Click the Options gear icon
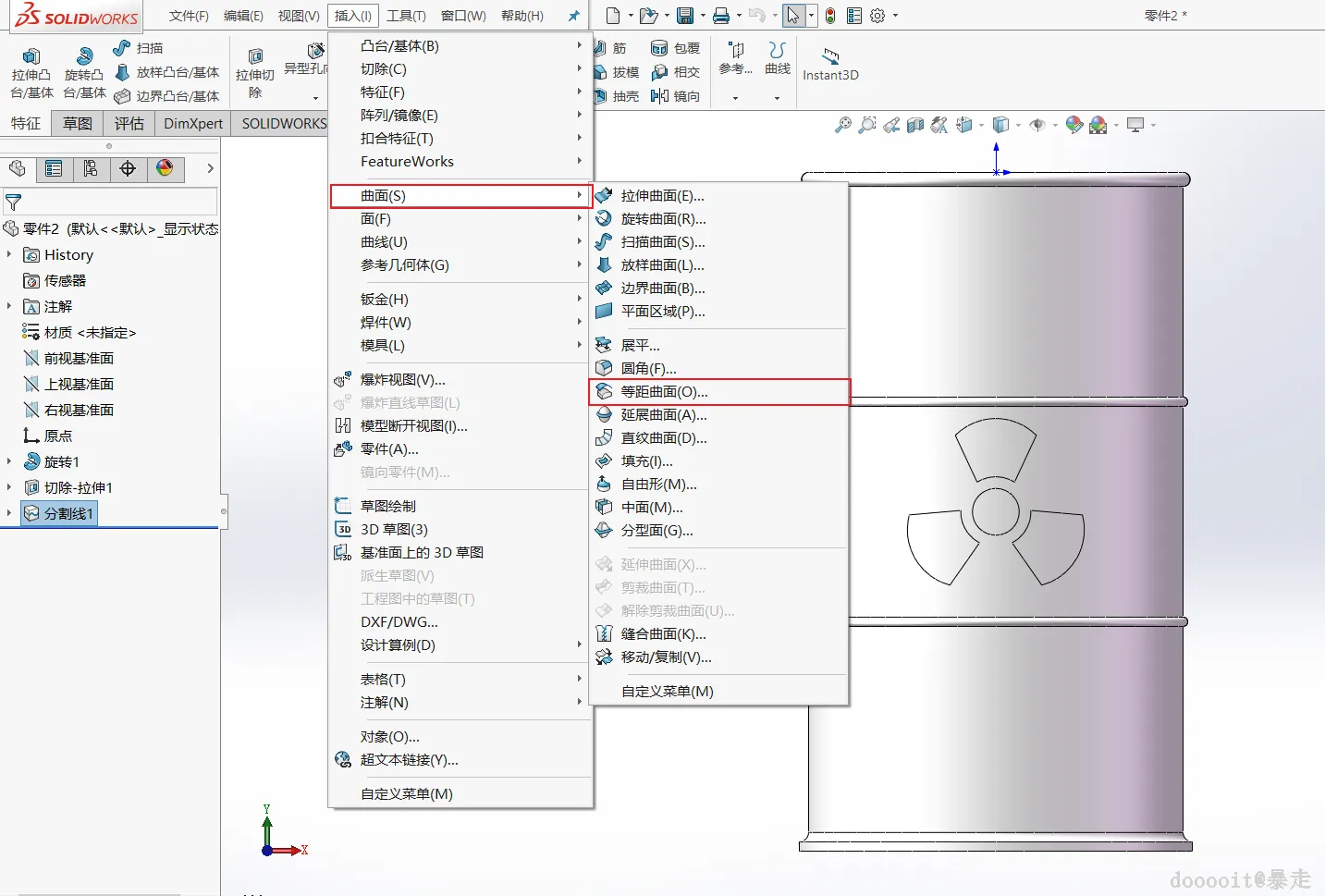The width and height of the screenshot is (1325, 896). pyautogui.click(x=877, y=16)
